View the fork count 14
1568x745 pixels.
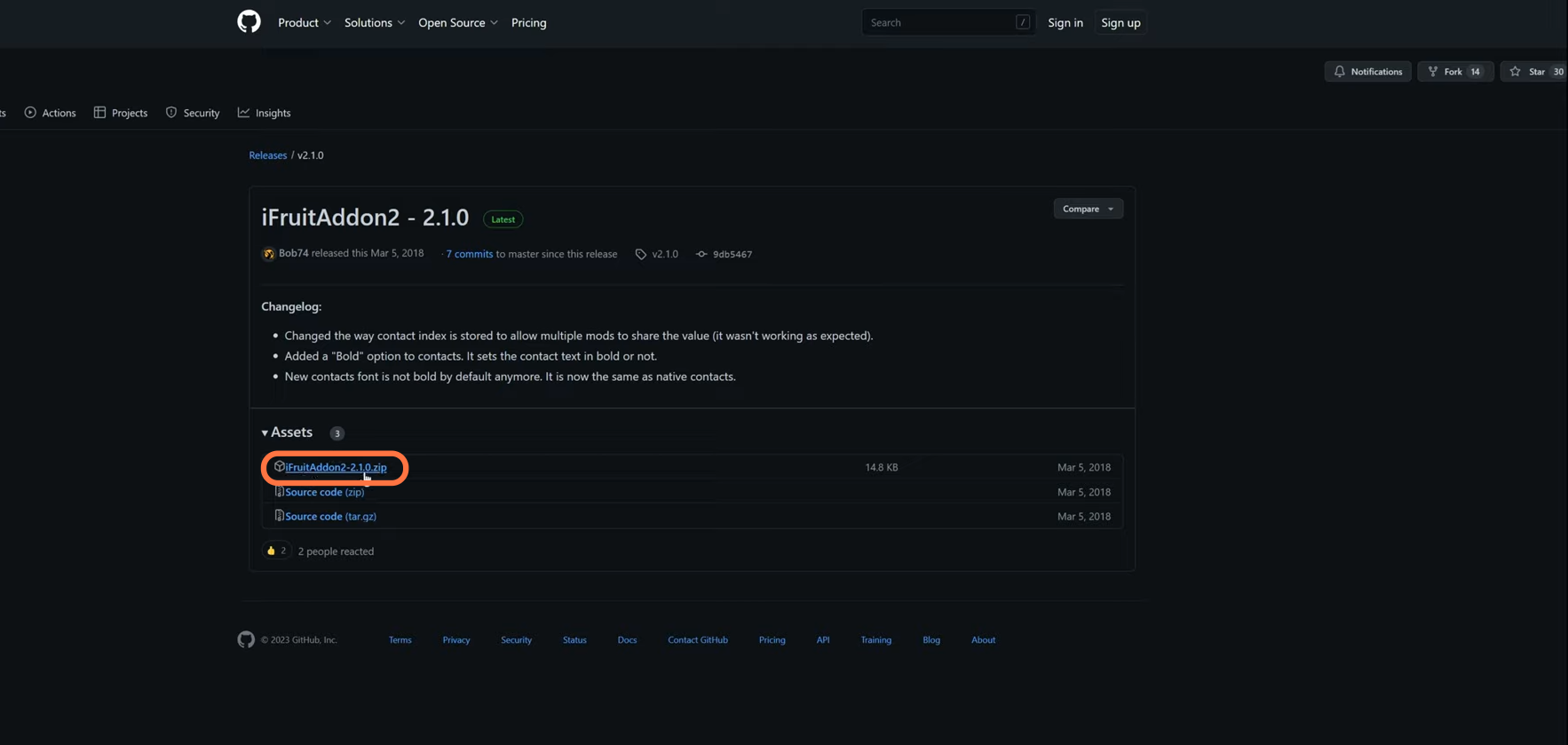pyautogui.click(x=1475, y=71)
